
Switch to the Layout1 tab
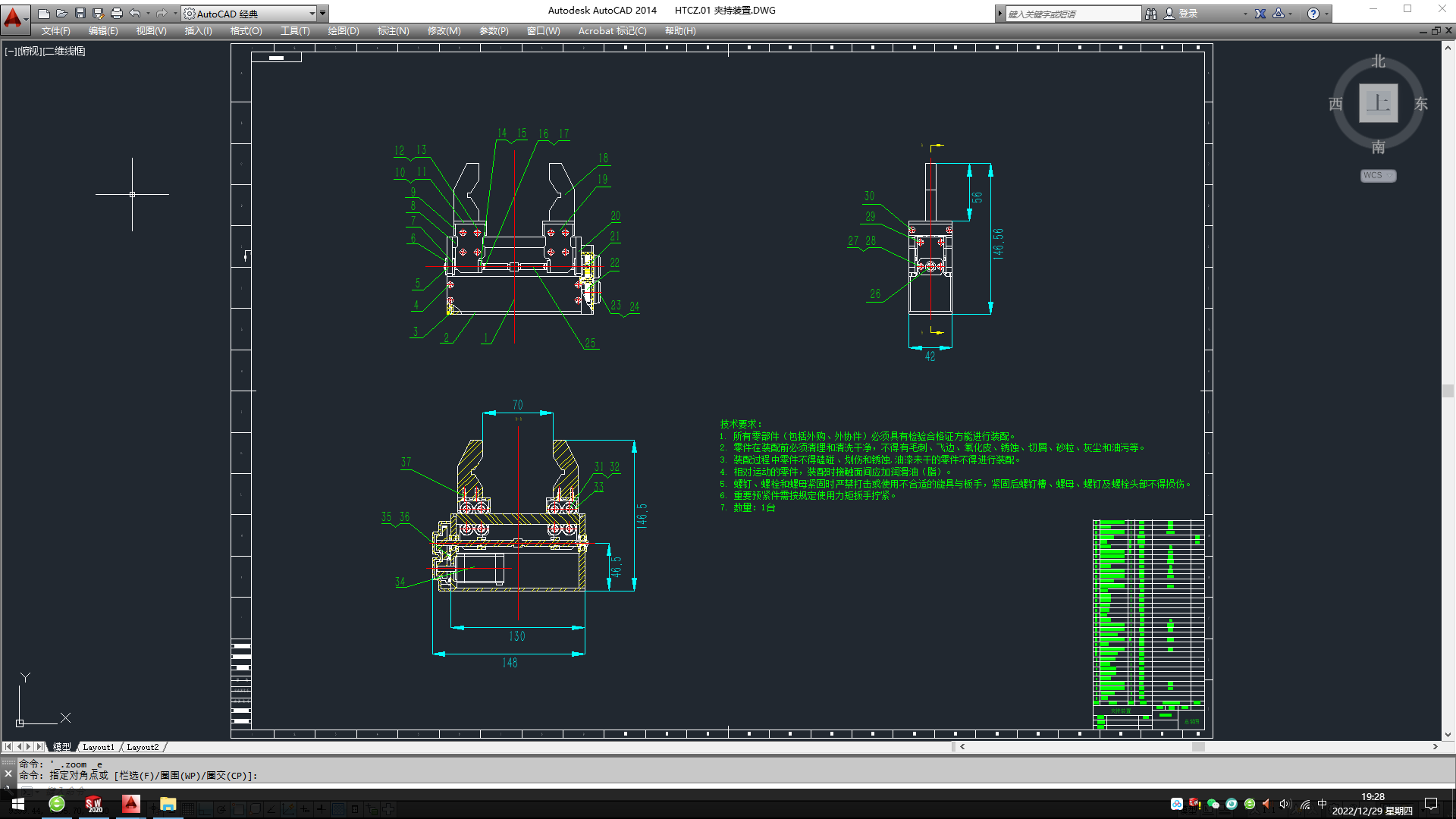click(x=99, y=747)
